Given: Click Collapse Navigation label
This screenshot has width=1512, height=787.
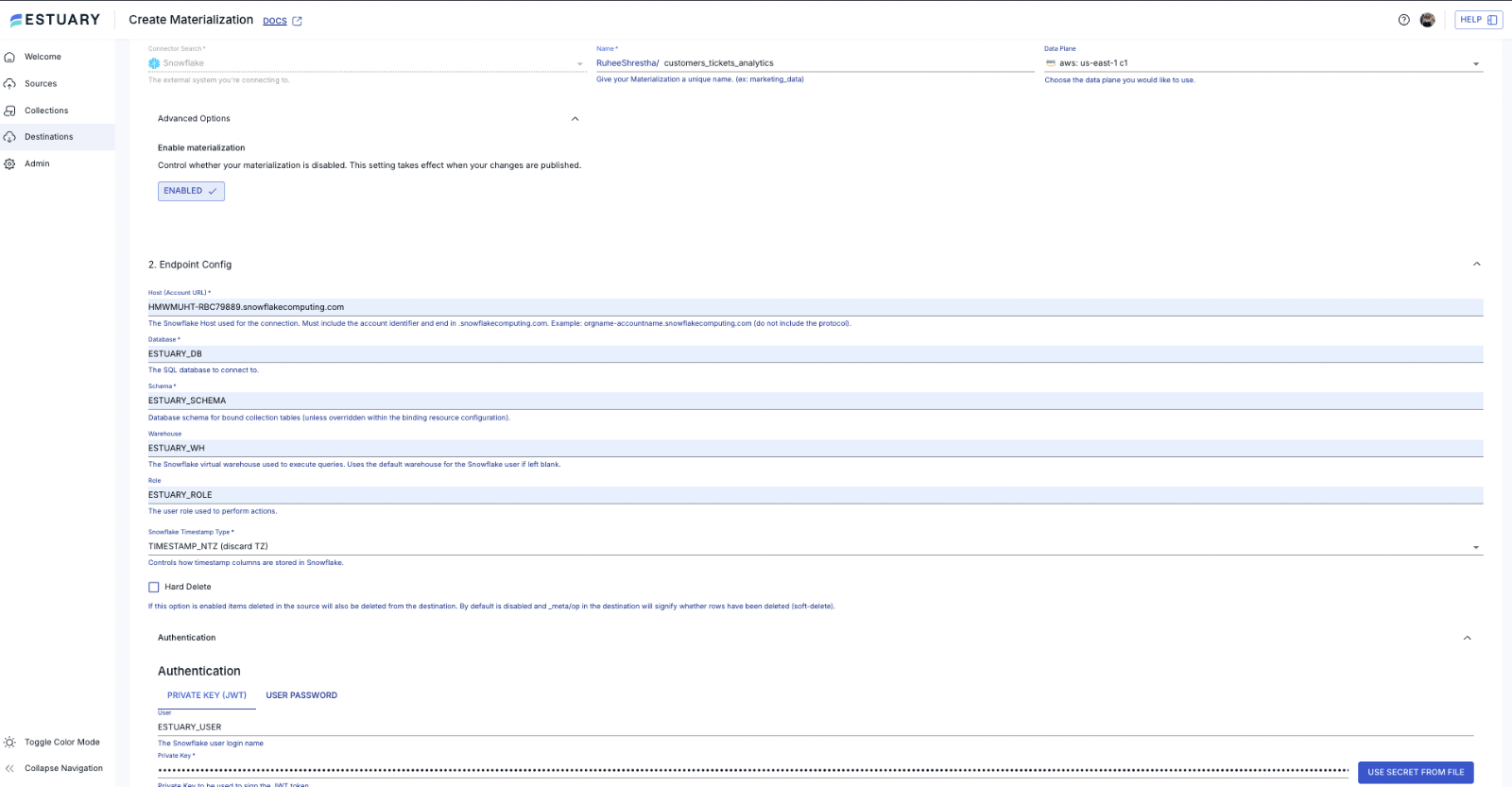Looking at the screenshot, I should click(x=63, y=768).
